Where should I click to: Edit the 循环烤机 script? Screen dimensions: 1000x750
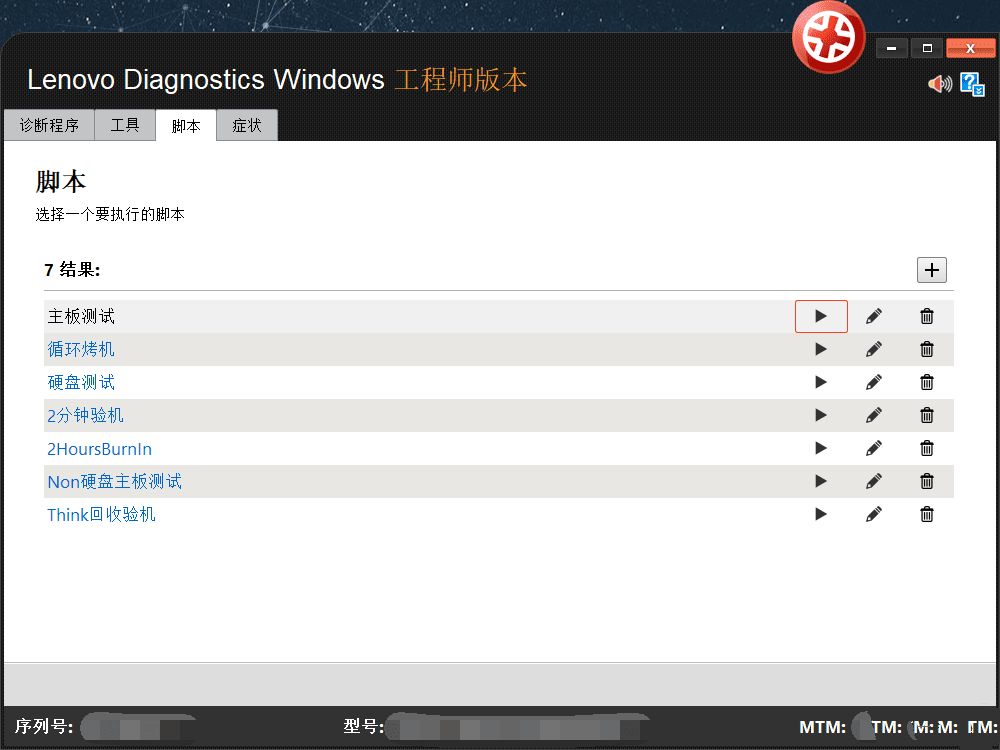[x=874, y=349]
